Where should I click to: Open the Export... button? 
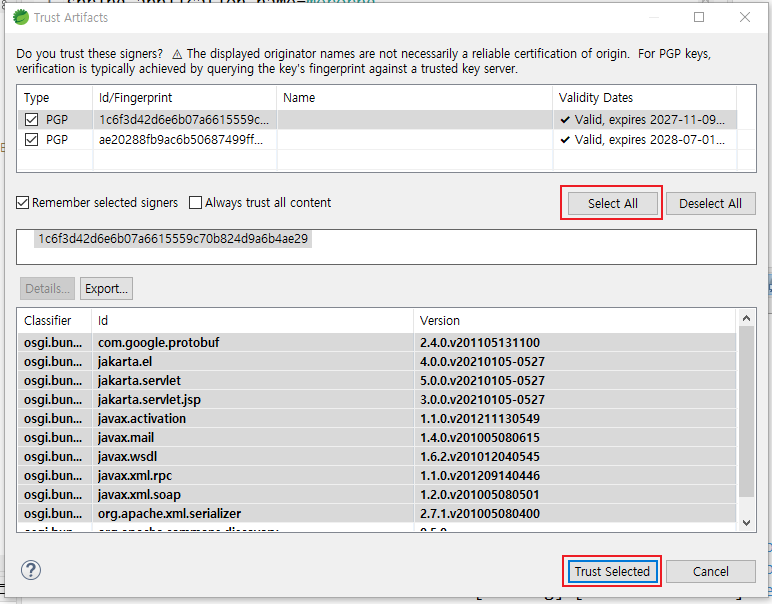106,288
